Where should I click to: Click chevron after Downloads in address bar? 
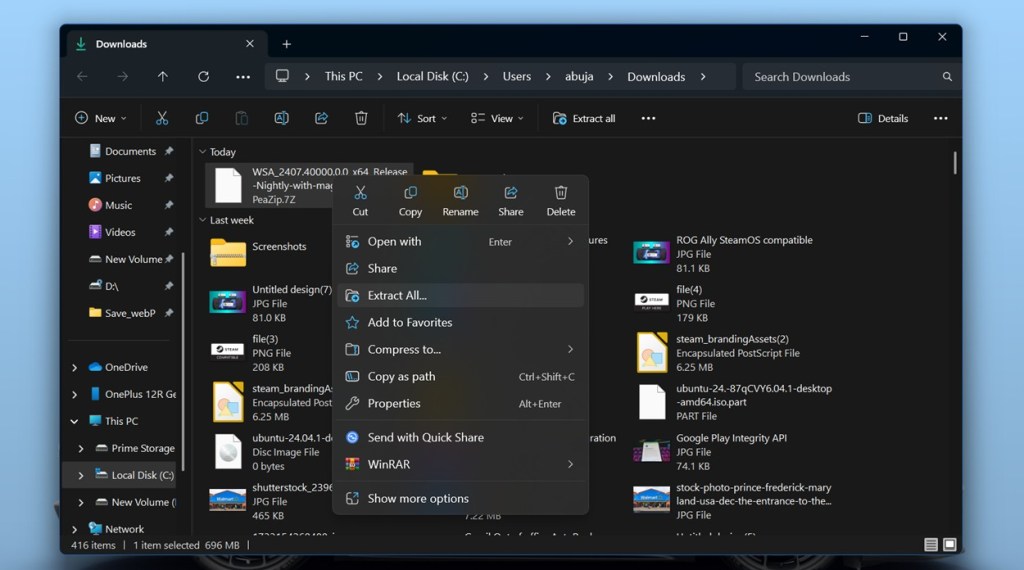point(703,76)
